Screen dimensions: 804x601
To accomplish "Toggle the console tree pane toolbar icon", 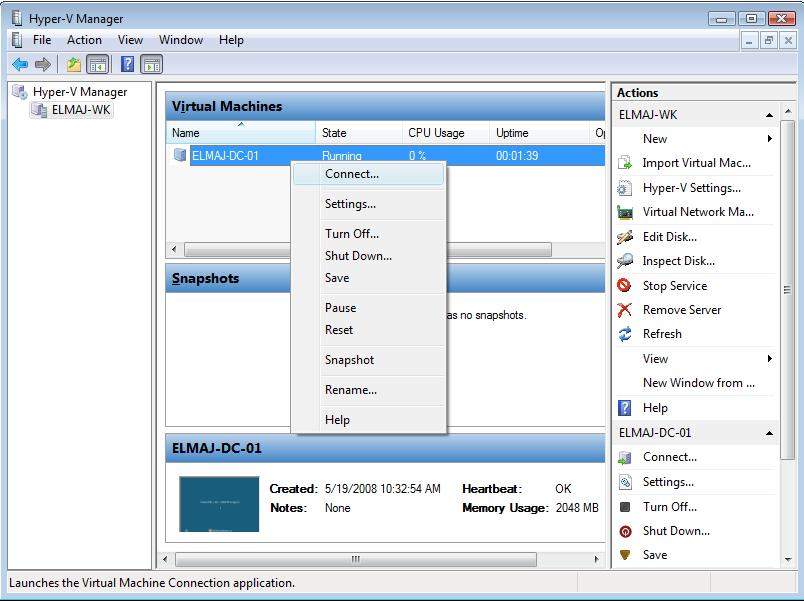I will tap(97, 65).
